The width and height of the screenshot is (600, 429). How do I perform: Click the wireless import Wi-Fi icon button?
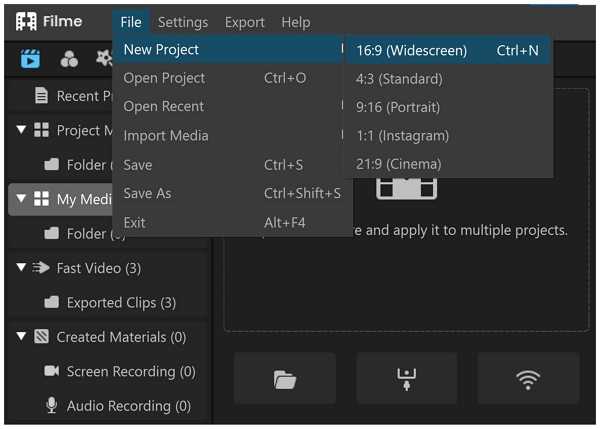click(528, 379)
